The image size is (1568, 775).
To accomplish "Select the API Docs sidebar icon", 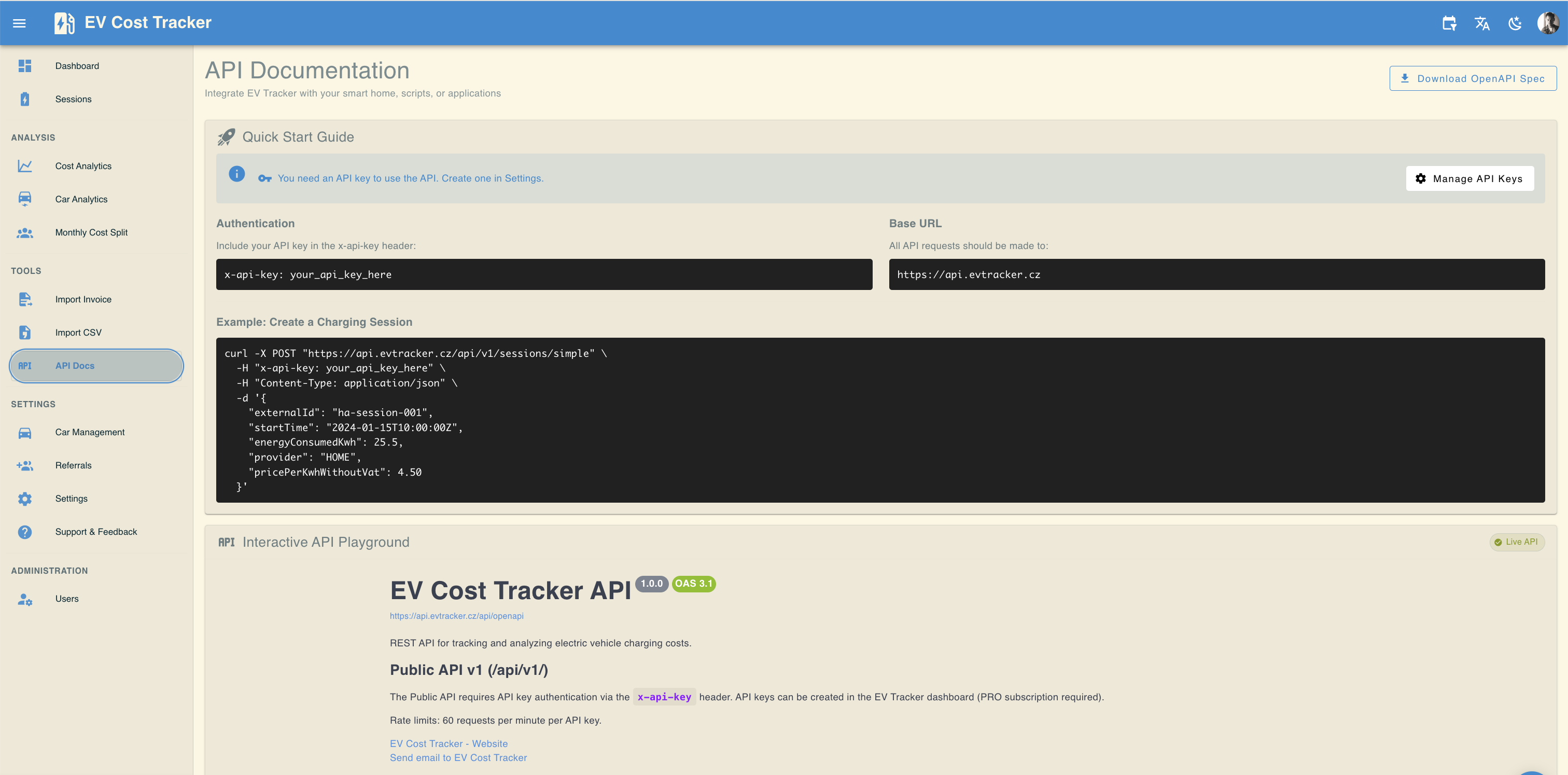I will [x=25, y=365].
